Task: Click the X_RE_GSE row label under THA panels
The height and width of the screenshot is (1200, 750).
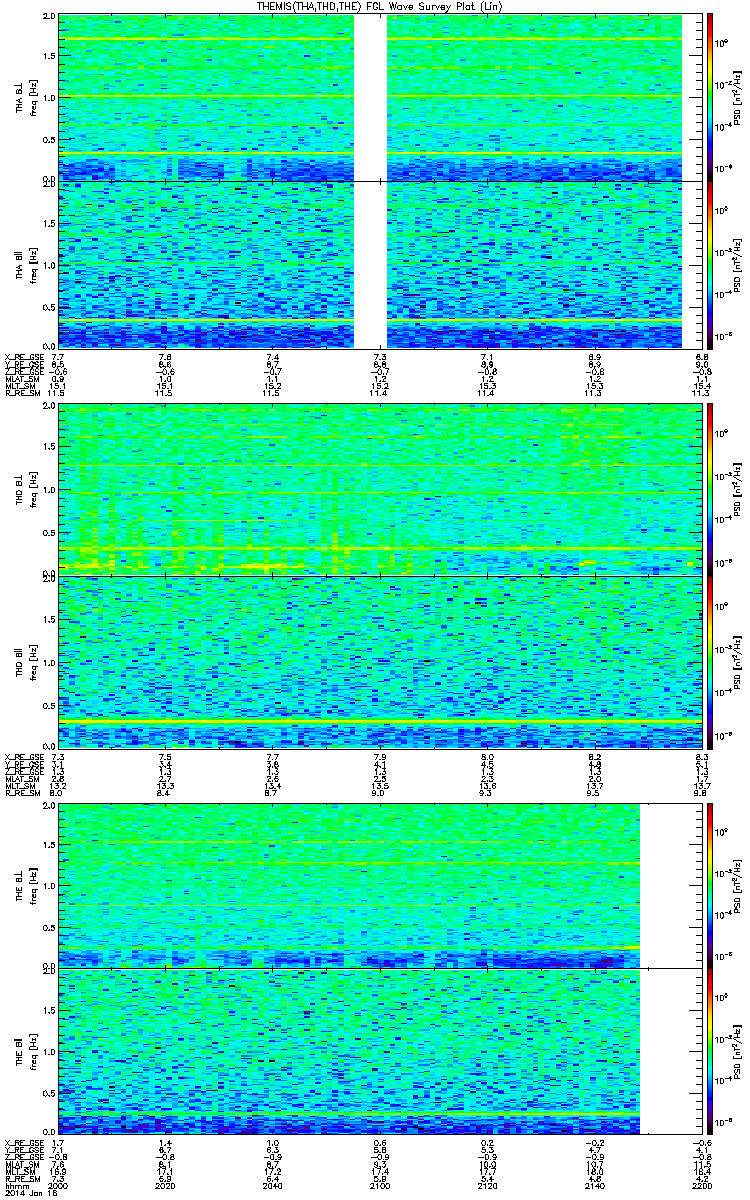Action: 22,356
